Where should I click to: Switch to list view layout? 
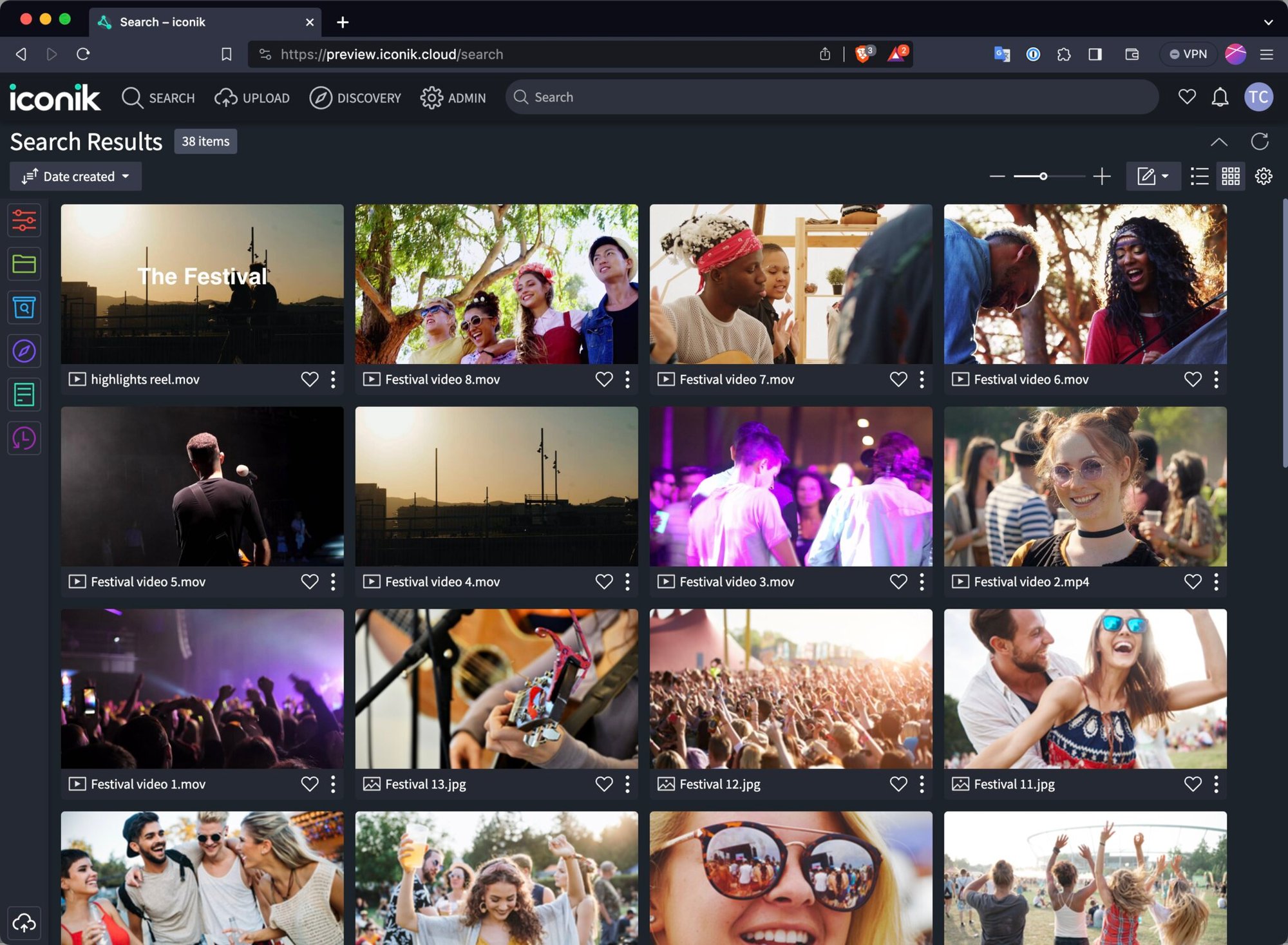tap(1199, 175)
